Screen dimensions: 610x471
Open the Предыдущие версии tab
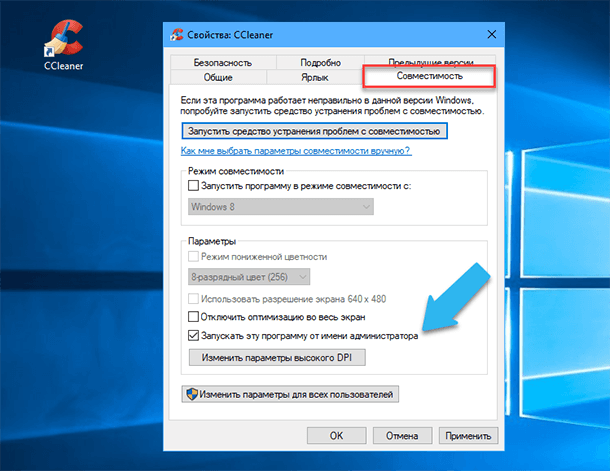pyautogui.click(x=430, y=61)
